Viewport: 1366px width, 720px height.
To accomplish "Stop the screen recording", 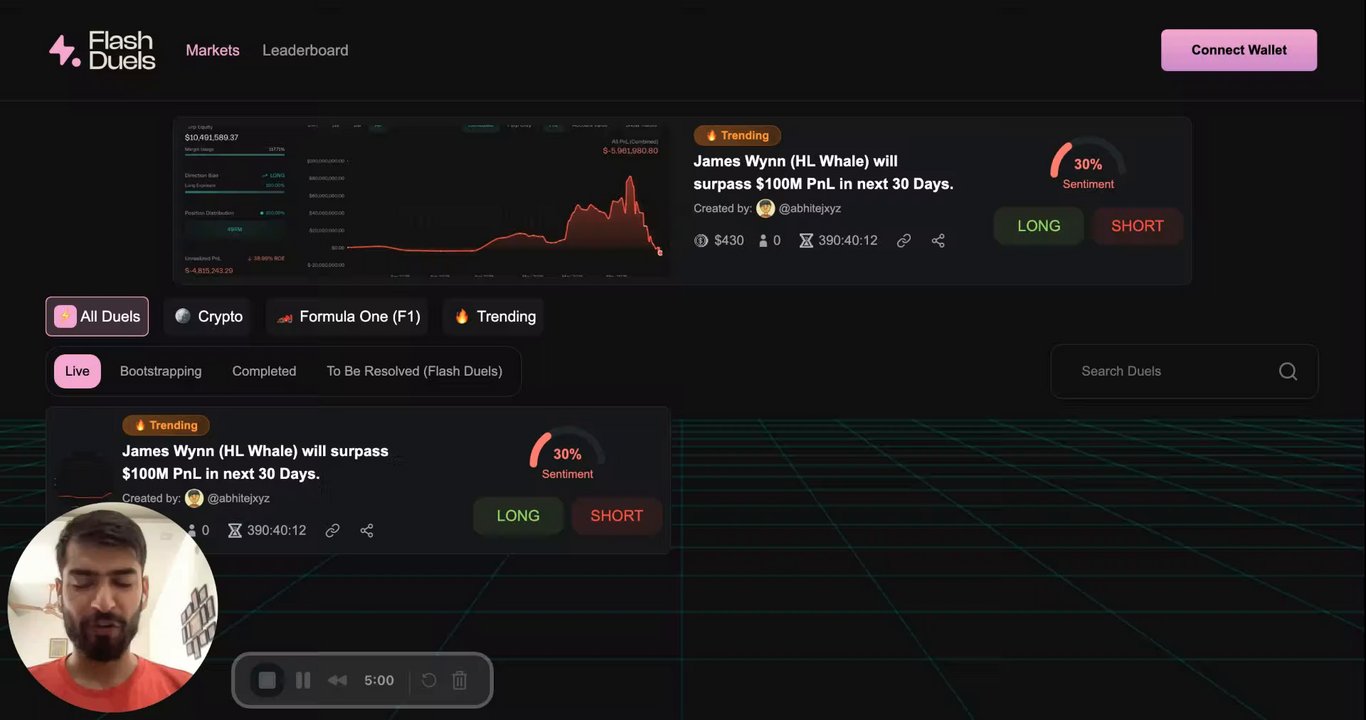I will [267, 680].
